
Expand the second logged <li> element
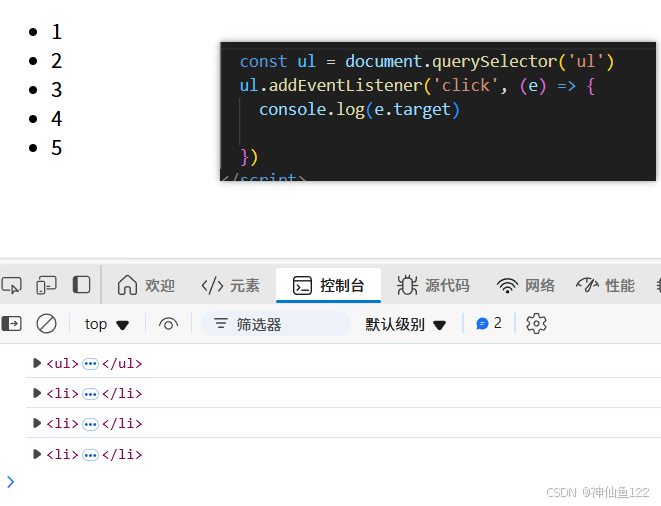click(37, 423)
